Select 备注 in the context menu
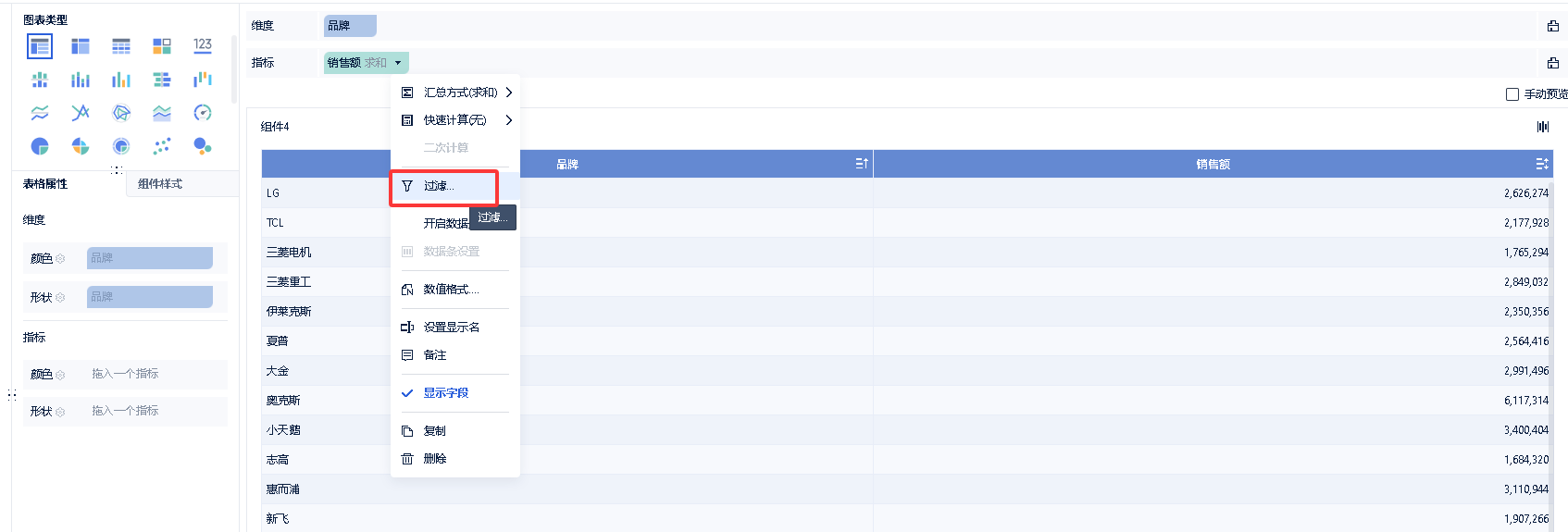 [454, 355]
